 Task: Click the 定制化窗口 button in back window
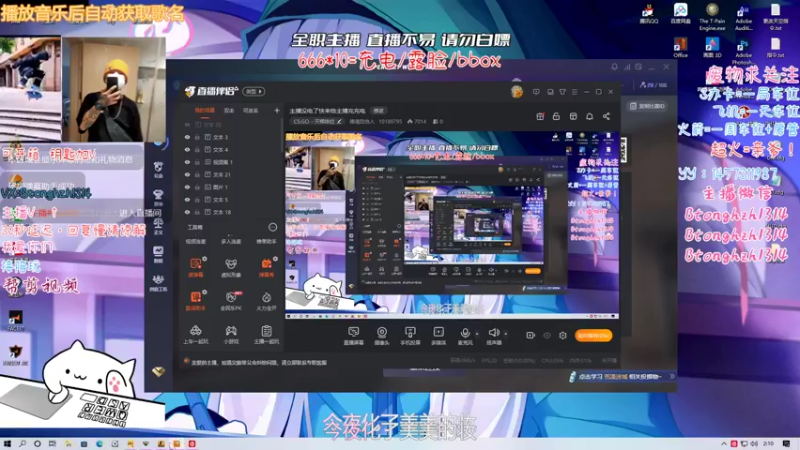click(x=647, y=106)
